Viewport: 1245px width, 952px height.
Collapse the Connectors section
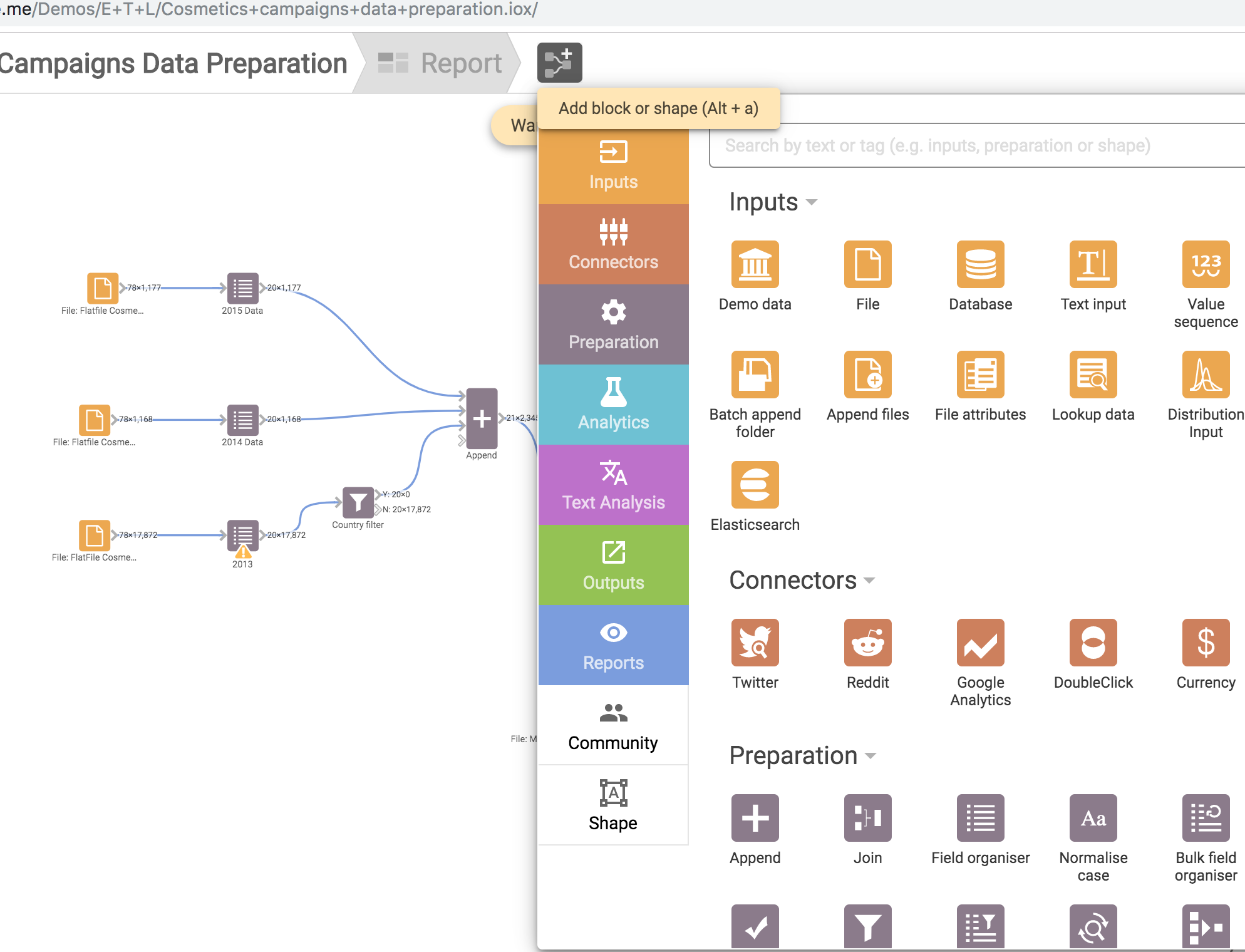tap(869, 581)
